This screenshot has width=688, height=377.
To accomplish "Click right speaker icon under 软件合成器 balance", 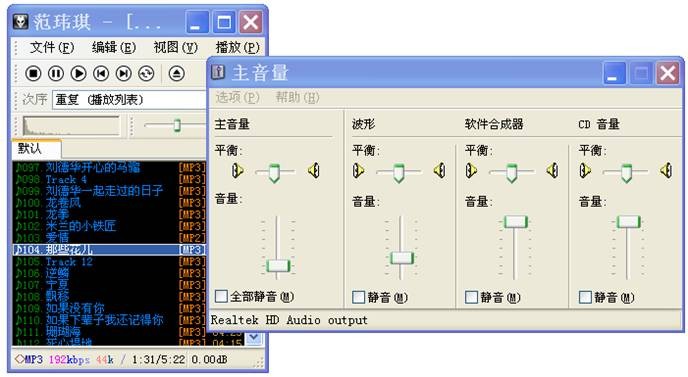I will click(x=552, y=170).
